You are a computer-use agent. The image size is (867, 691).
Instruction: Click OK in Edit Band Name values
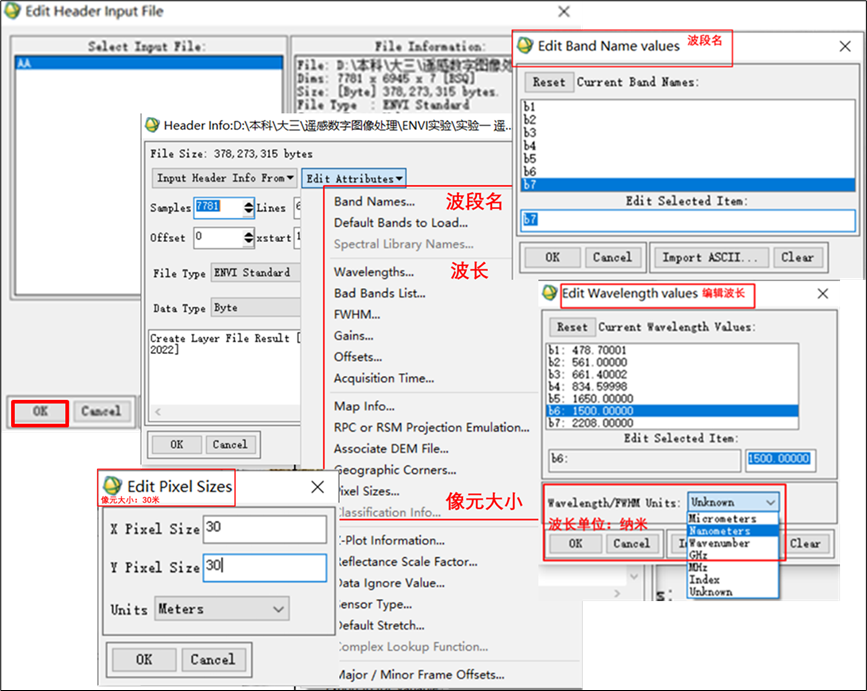pos(552,257)
